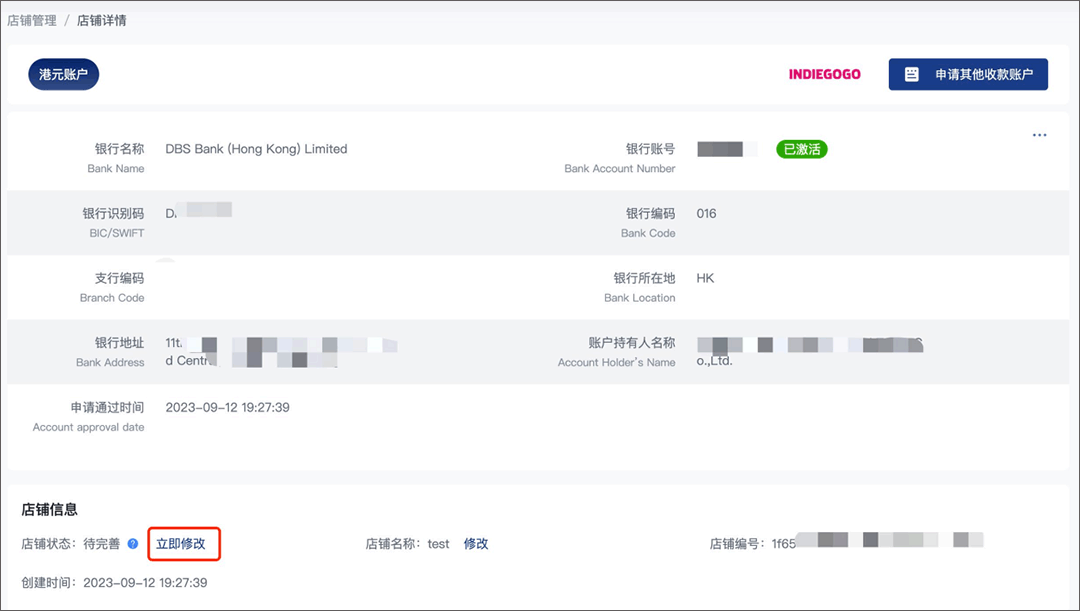Click the bank name DBS Bank (Hong Kong) Limited
This screenshot has width=1080, height=611.
tap(256, 149)
